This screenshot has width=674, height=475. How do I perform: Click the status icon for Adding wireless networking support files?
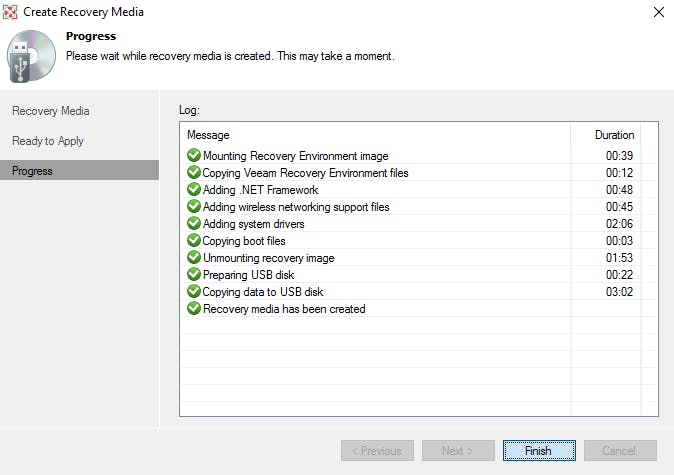coord(194,207)
